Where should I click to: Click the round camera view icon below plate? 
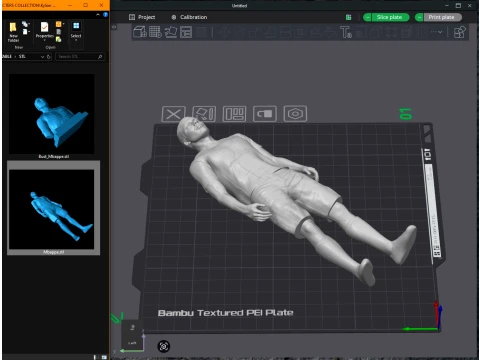coord(163,346)
